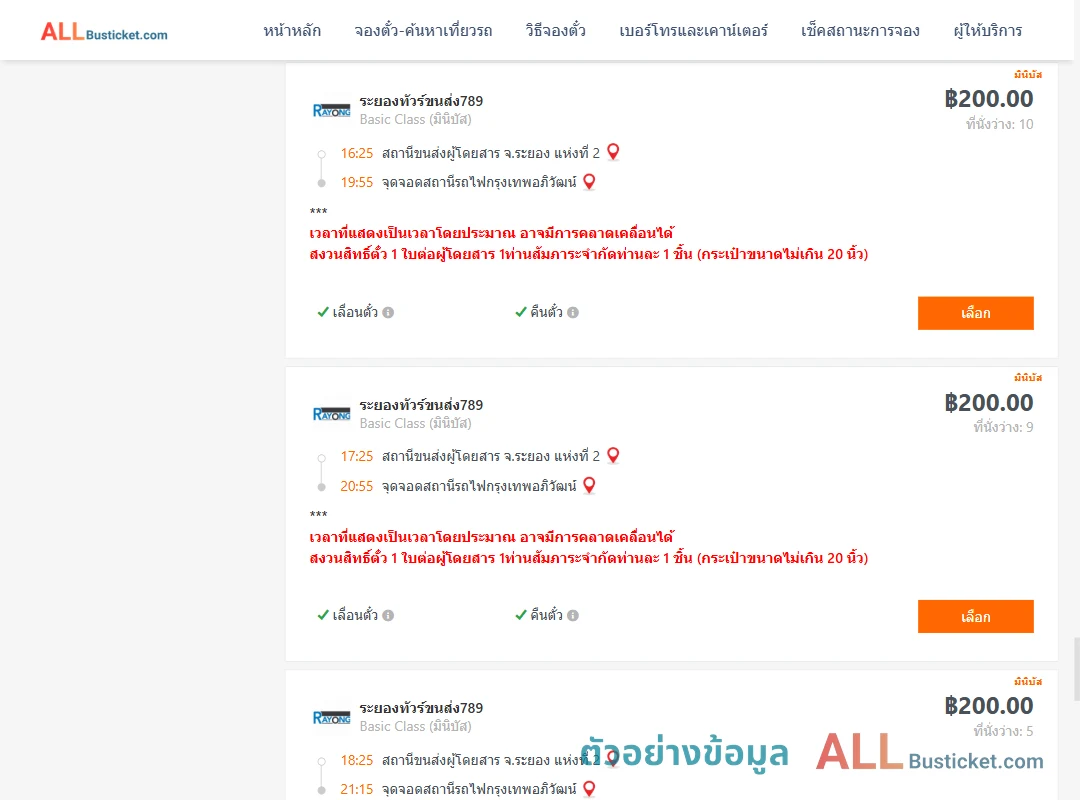
Task: Click info icon next to เลื่อนตั๋ว in 16:25 card
Action: 388,312
